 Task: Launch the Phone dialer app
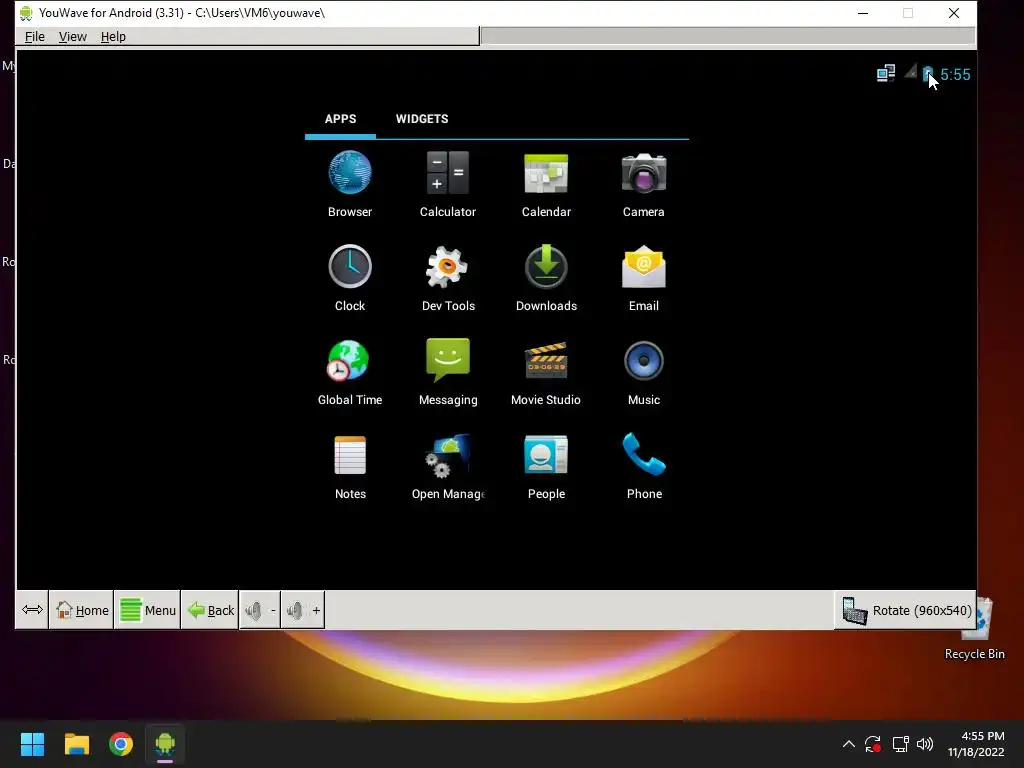coord(644,466)
